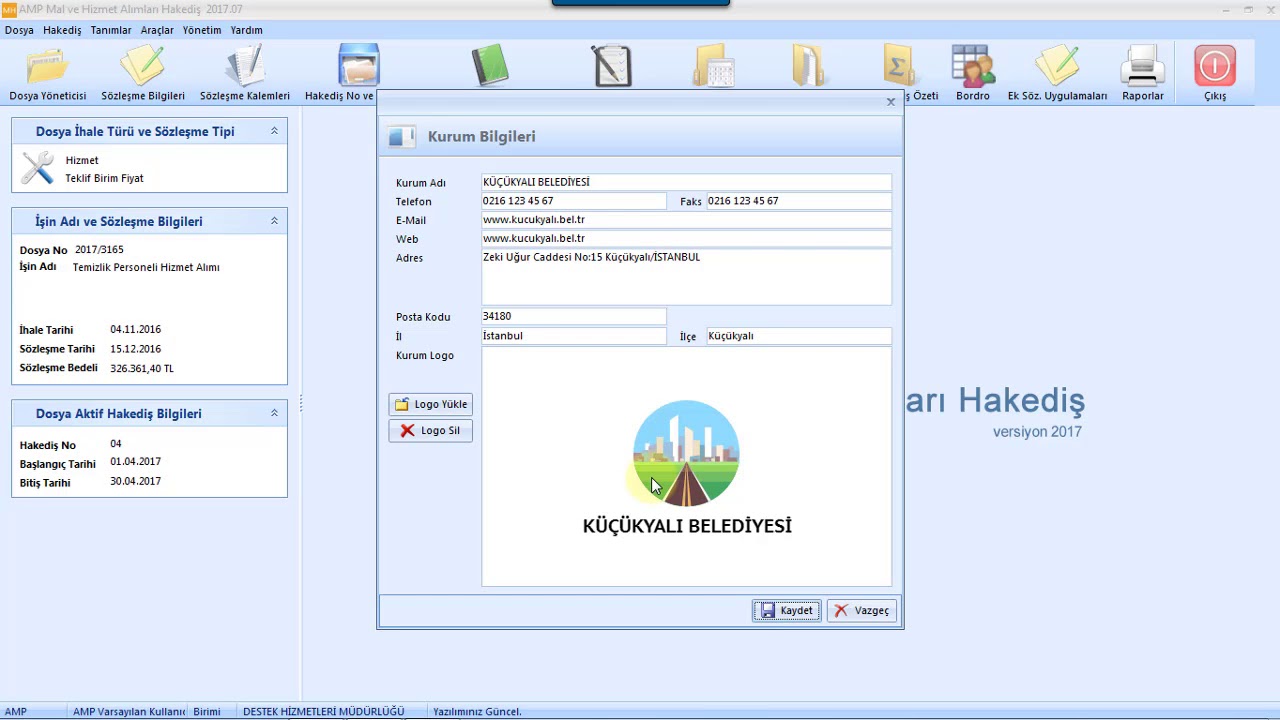Open Sözleşme Bilgileri toolbar icon
1280x720 pixels.
pos(143,74)
